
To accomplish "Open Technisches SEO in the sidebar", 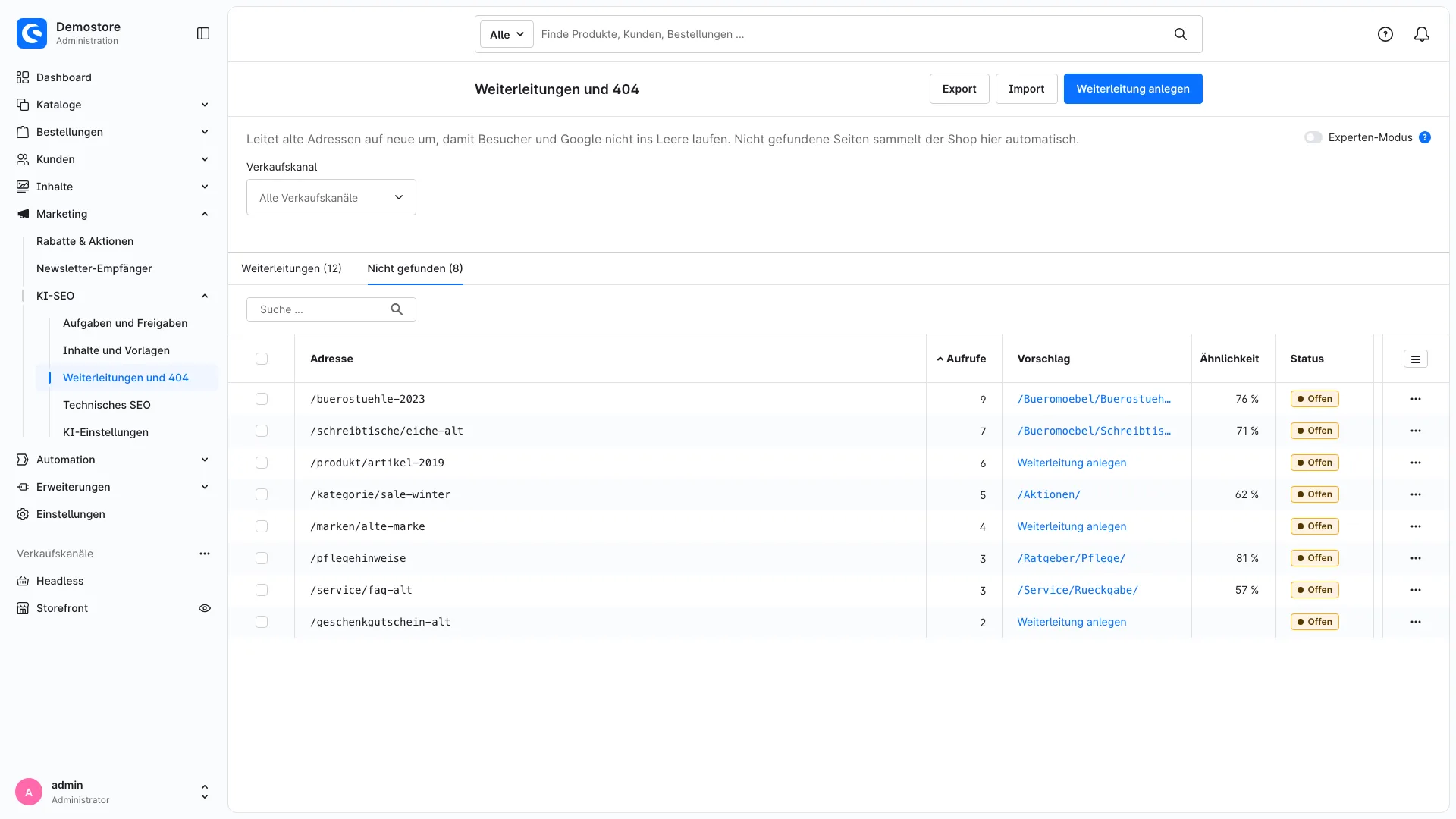I will (x=107, y=405).
